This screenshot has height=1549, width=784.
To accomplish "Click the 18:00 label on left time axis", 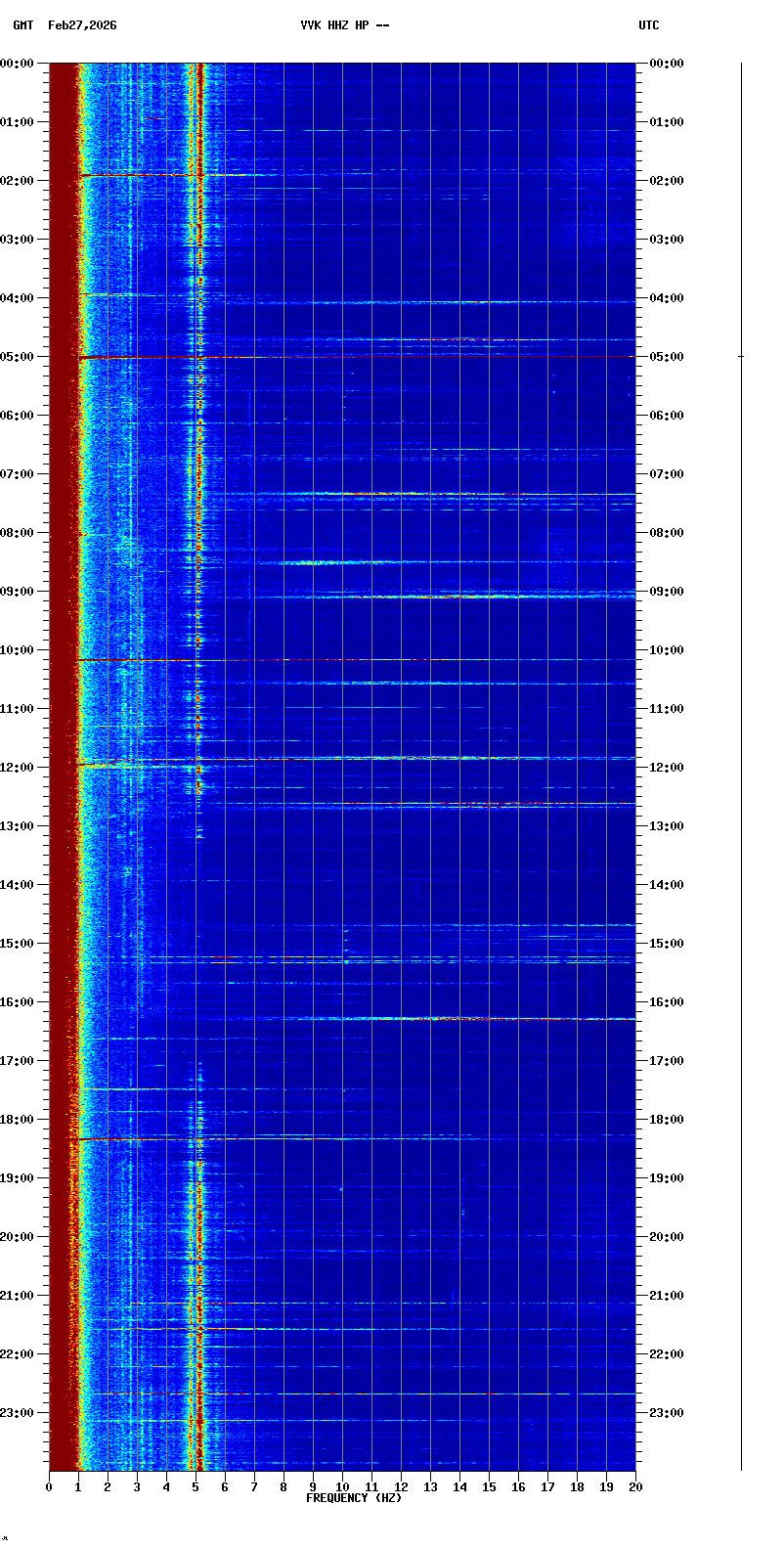I will tap(18, 1120).
